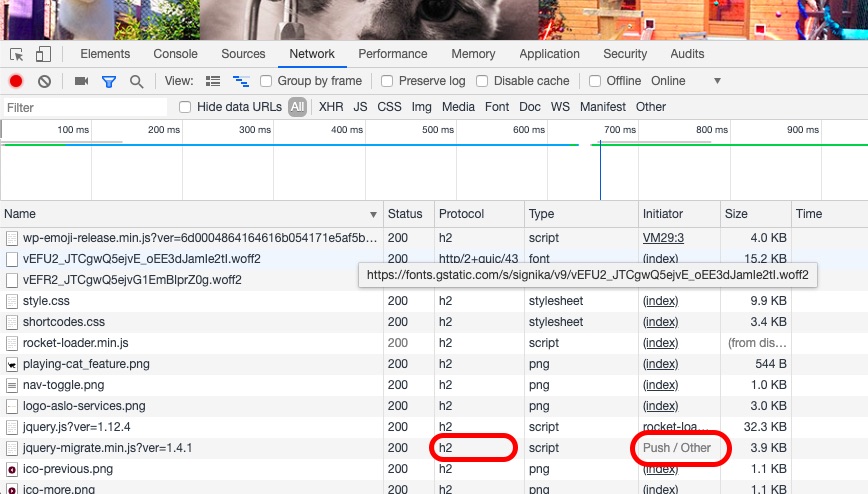Check the Disable cache option
This screenshot has width=868, height=494.
tap(482, 81)
